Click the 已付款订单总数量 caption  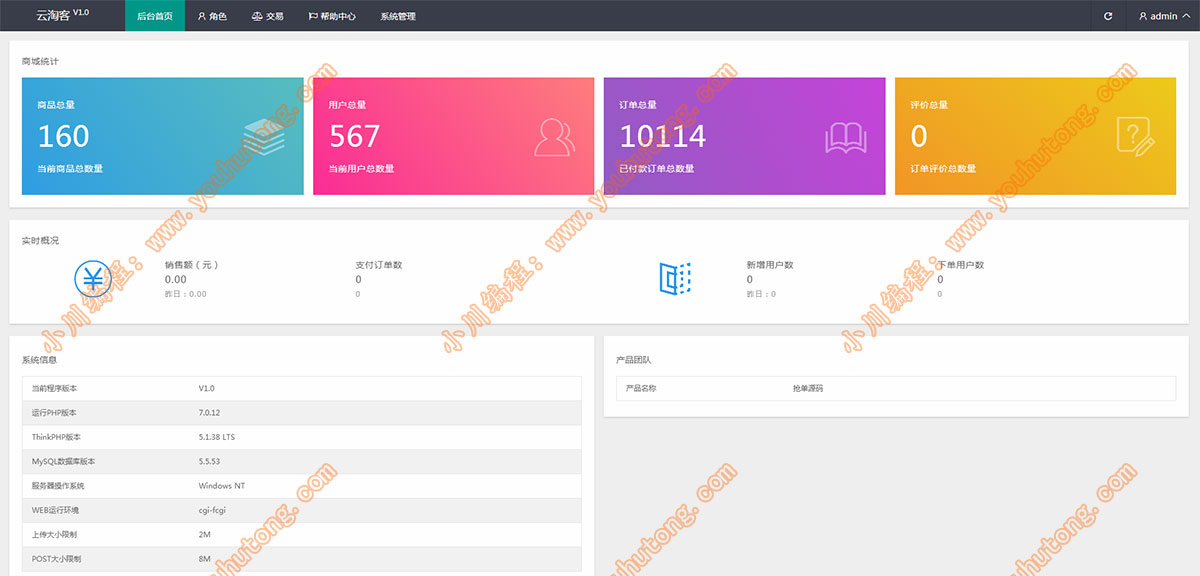coord(656,169)
